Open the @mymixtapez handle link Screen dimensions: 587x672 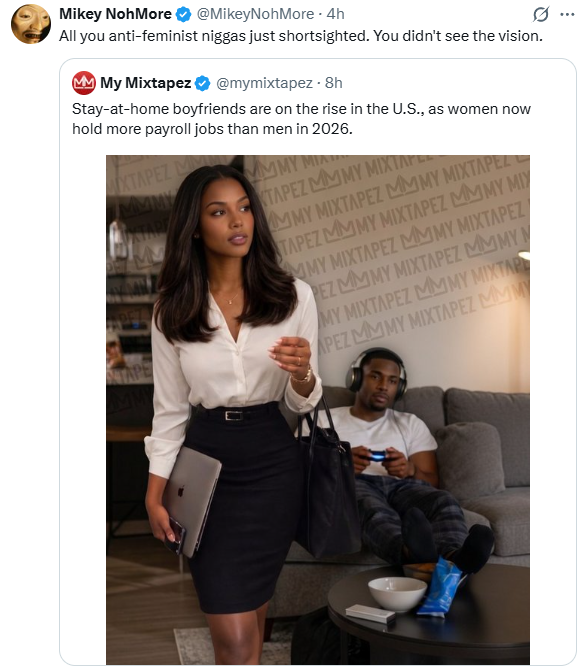point(264,83)
